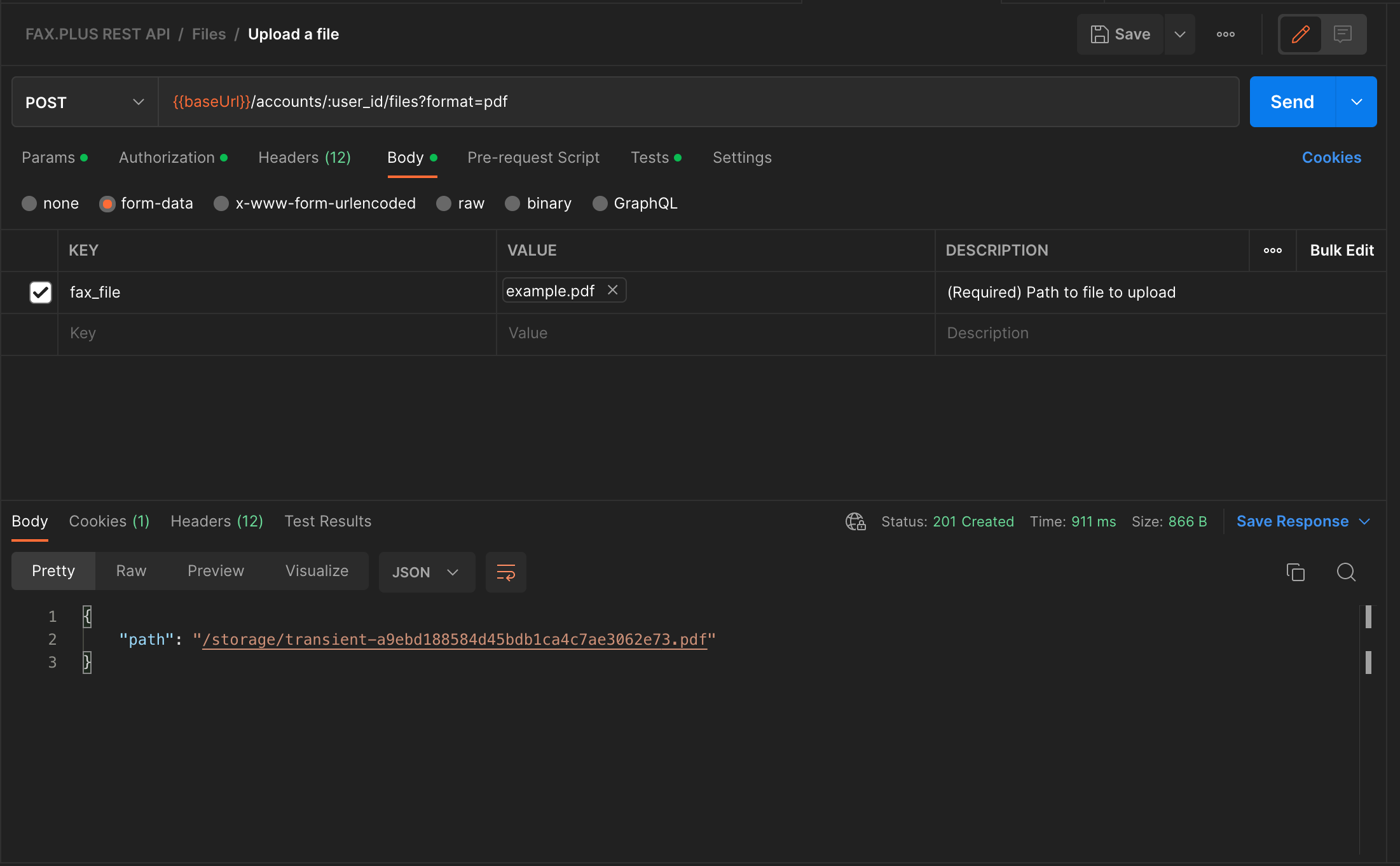Open the comments panel icon

coord(1342,34)
